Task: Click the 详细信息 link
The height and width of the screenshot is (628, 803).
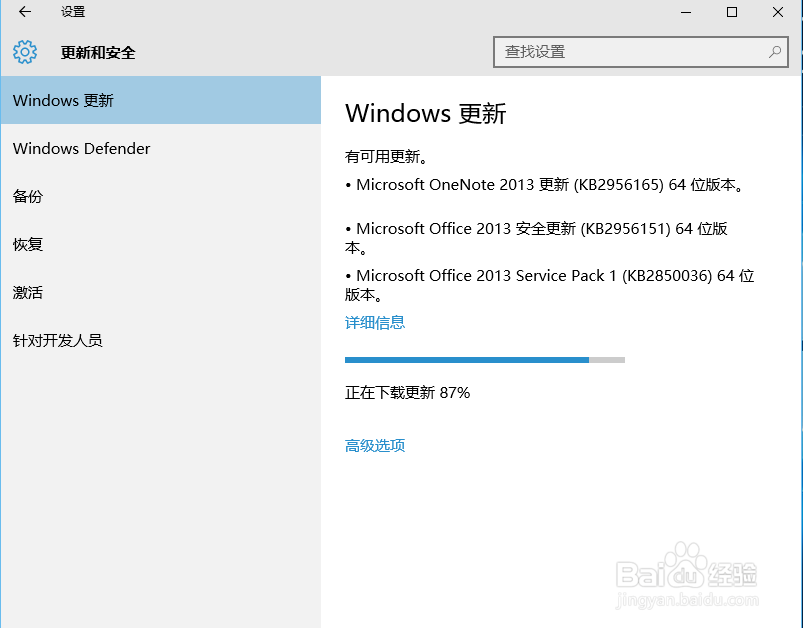Action: 374,322
